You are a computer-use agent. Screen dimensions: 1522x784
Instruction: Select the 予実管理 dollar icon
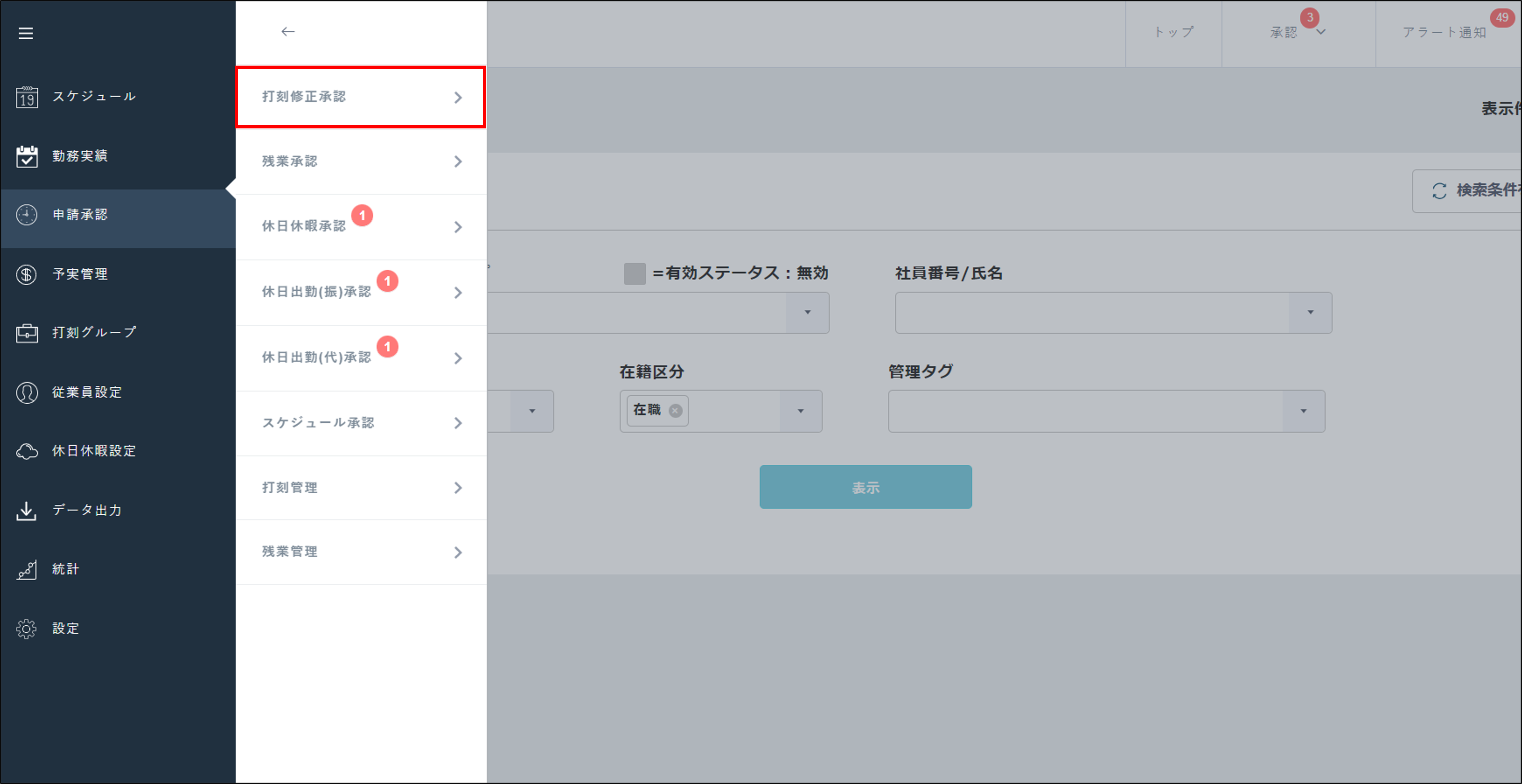pyautogui.click(x=27, y=274)
